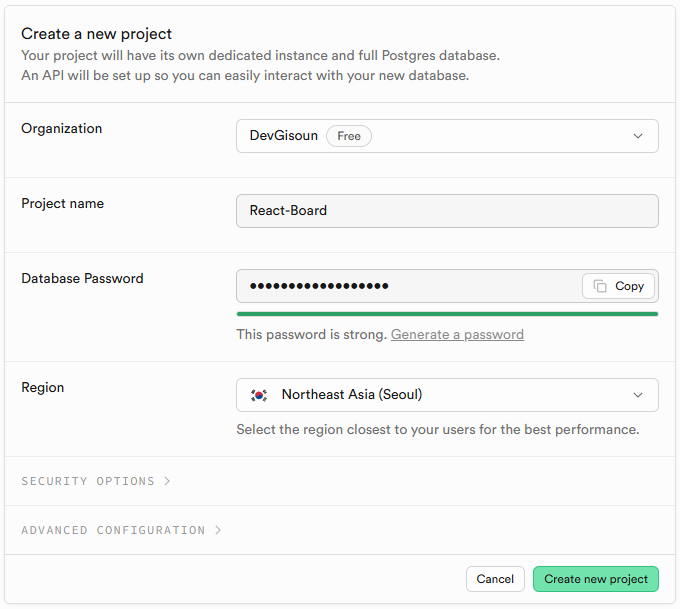Click the Create a new project heading
Screen dimensions: 680x609
coord(96,34)
